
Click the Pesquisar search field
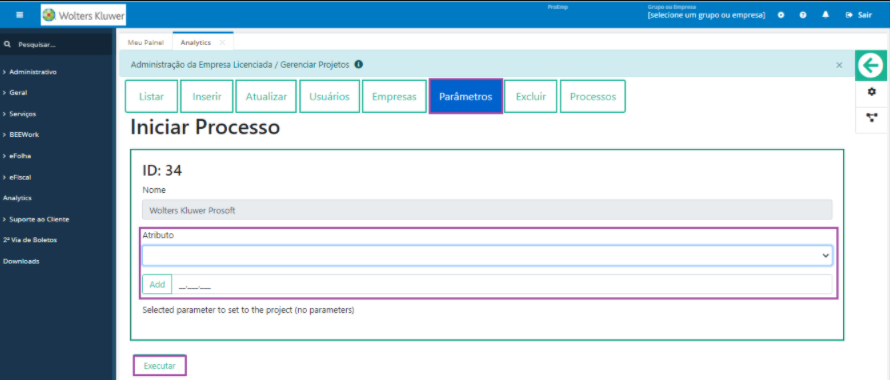click(57, 44)
